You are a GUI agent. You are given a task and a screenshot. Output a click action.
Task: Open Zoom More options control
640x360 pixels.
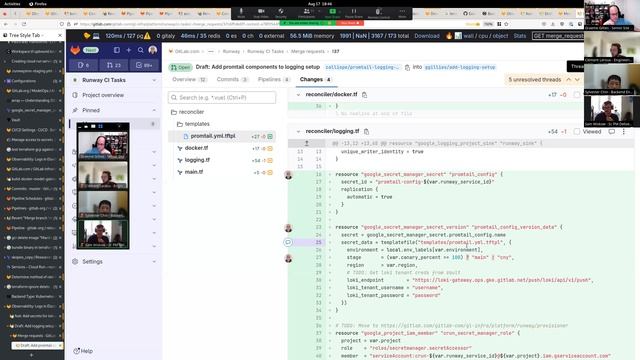coord(402,13)
